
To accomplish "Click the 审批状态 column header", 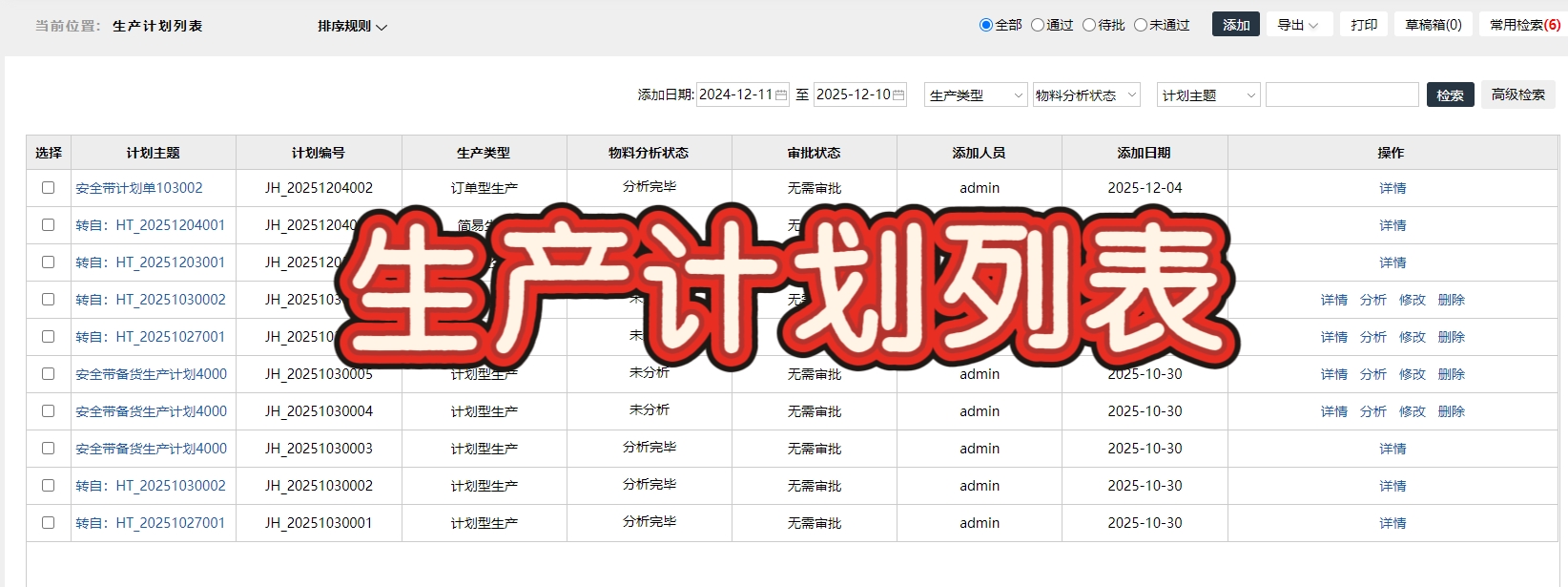I will click(x=815, y=153).
